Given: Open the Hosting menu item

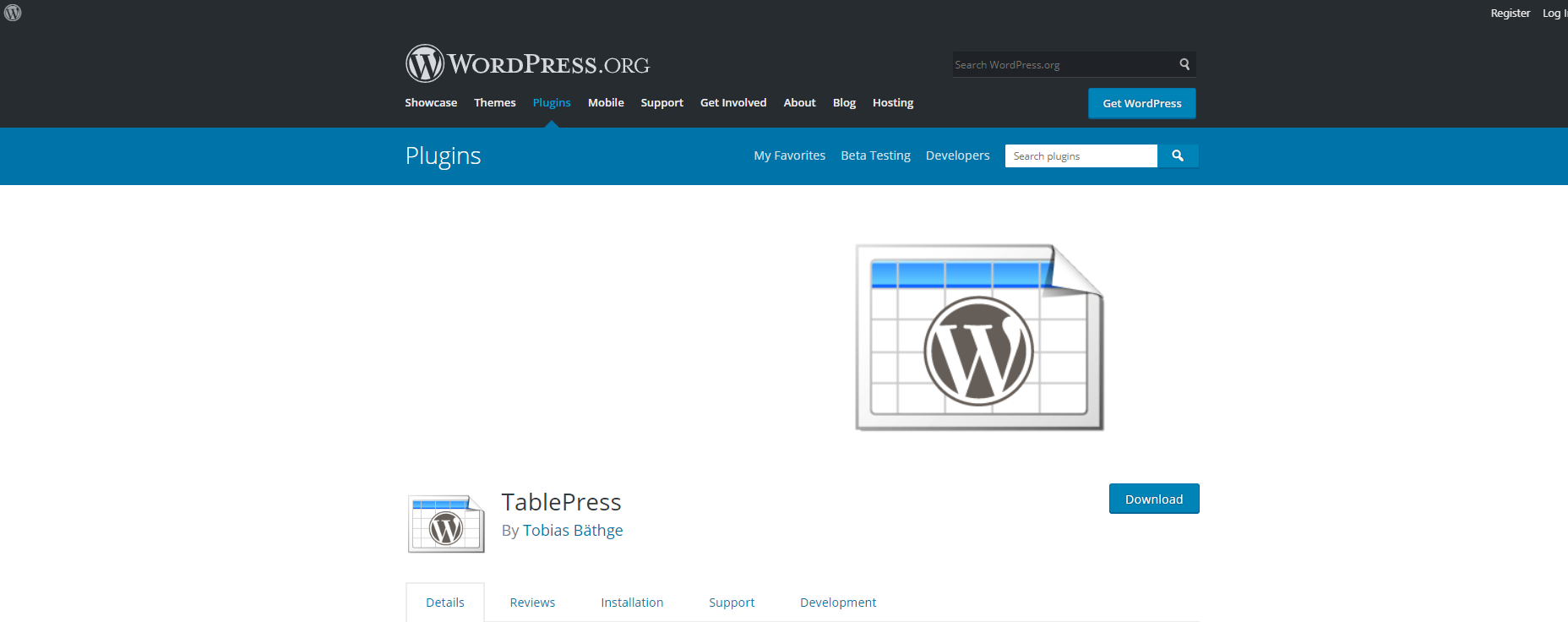Looking at the screenshot, I should (x=893, y=103).
